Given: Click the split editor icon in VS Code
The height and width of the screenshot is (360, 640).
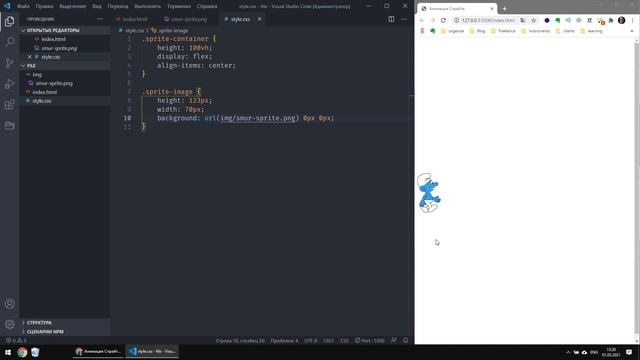Looking at the screenshot, I should click(x=391, y=19).
